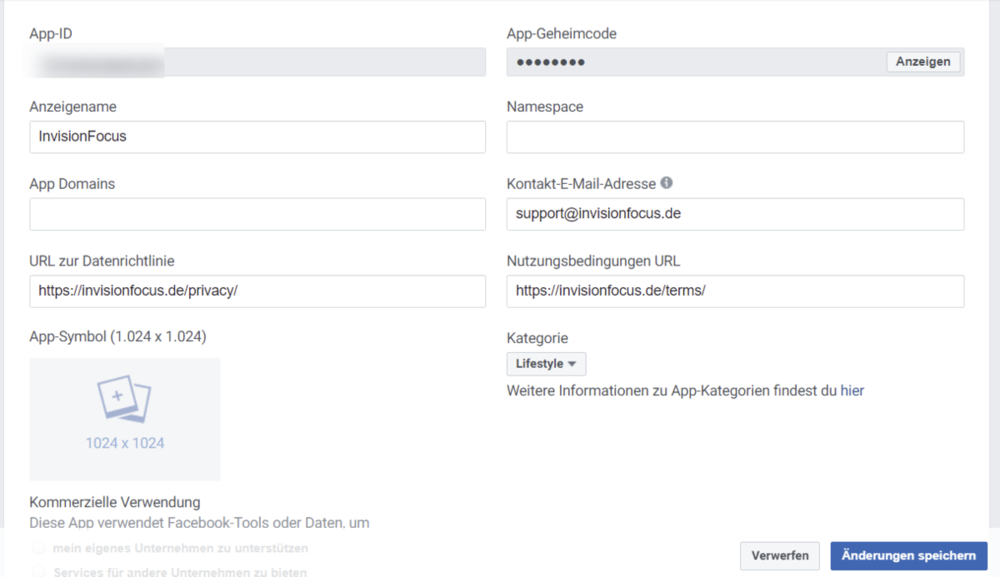Open the Lifestyle dropdown arrow under Kategorie
1000x577 pixels.
click(x=570, y=363)
